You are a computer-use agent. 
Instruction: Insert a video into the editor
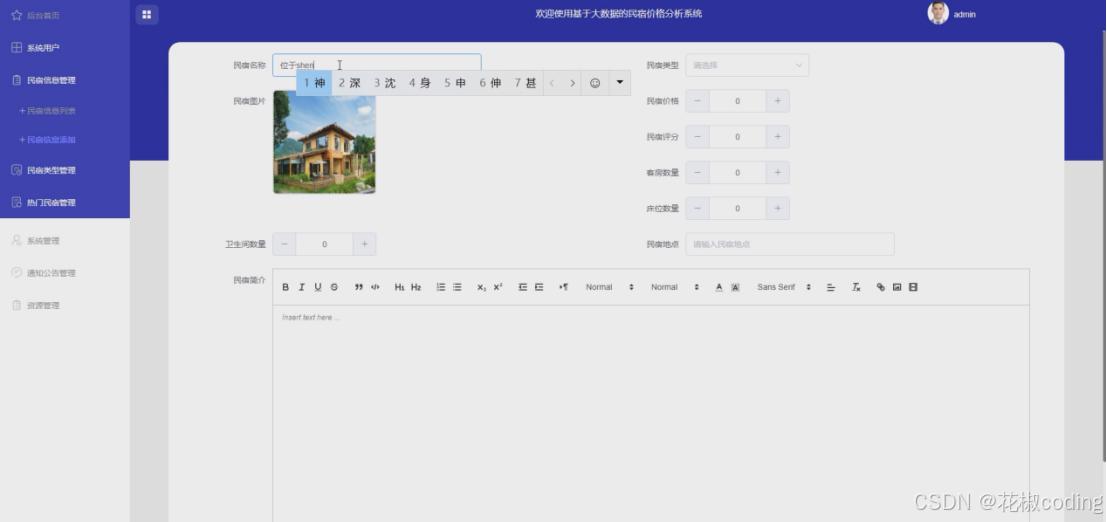913,287
